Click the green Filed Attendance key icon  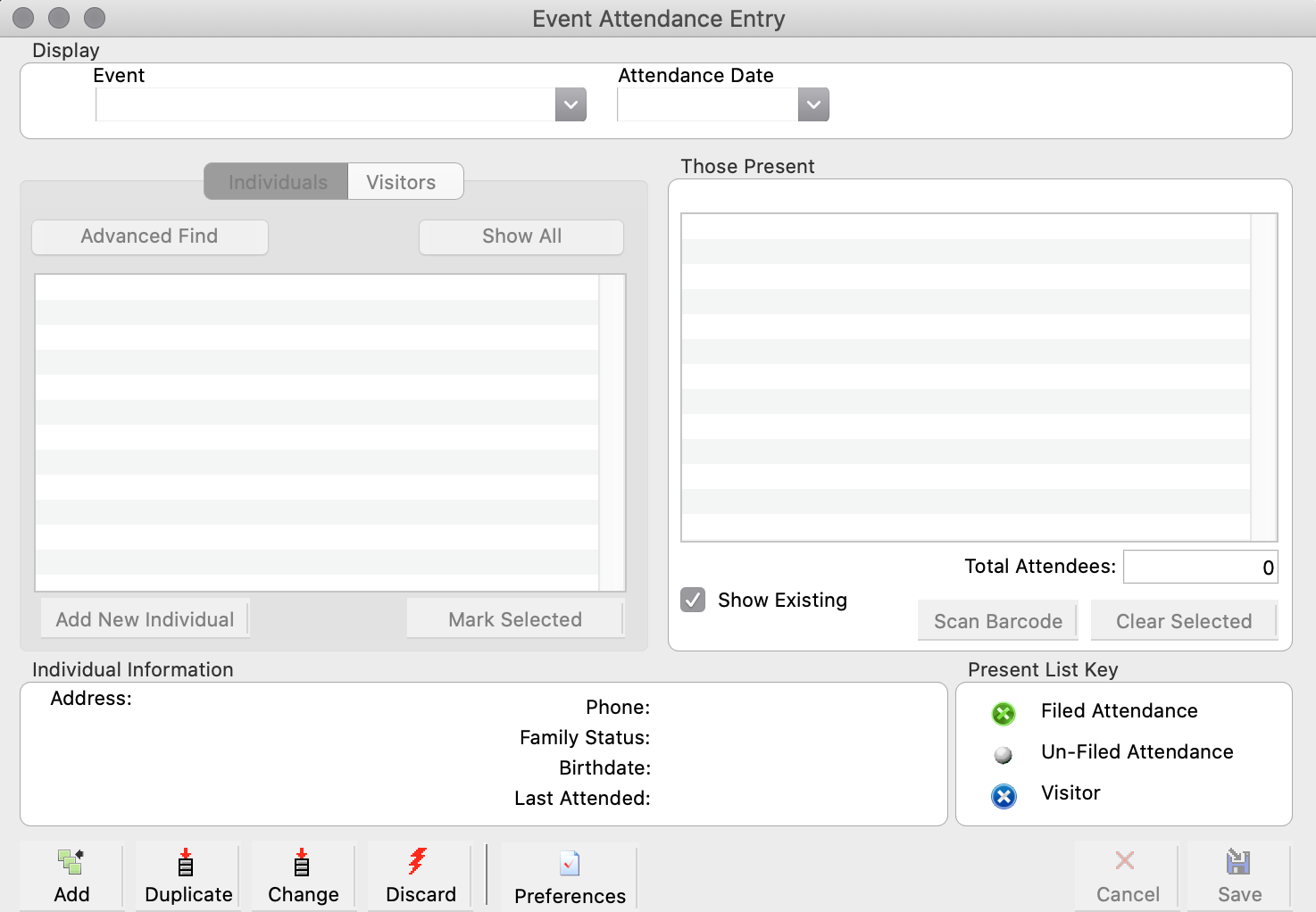click(x=1003, y=713)
